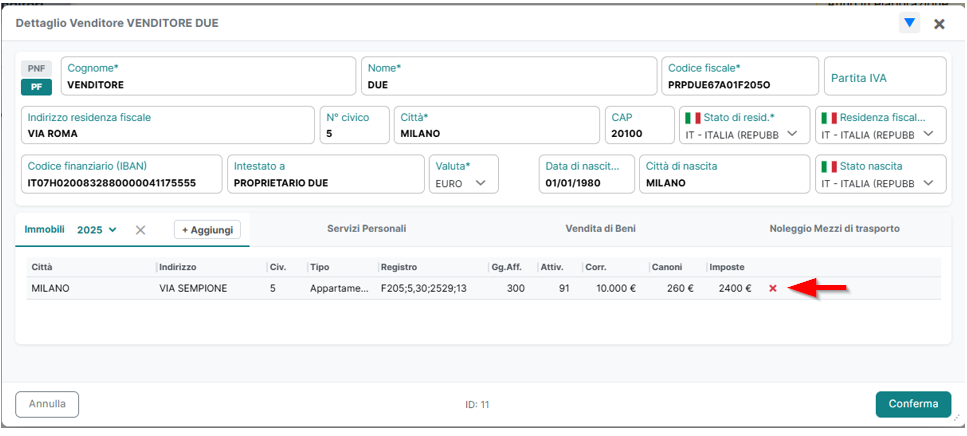
Task: Click the Corr. column header
Action: pyautogui.click(x=596, y=268)
